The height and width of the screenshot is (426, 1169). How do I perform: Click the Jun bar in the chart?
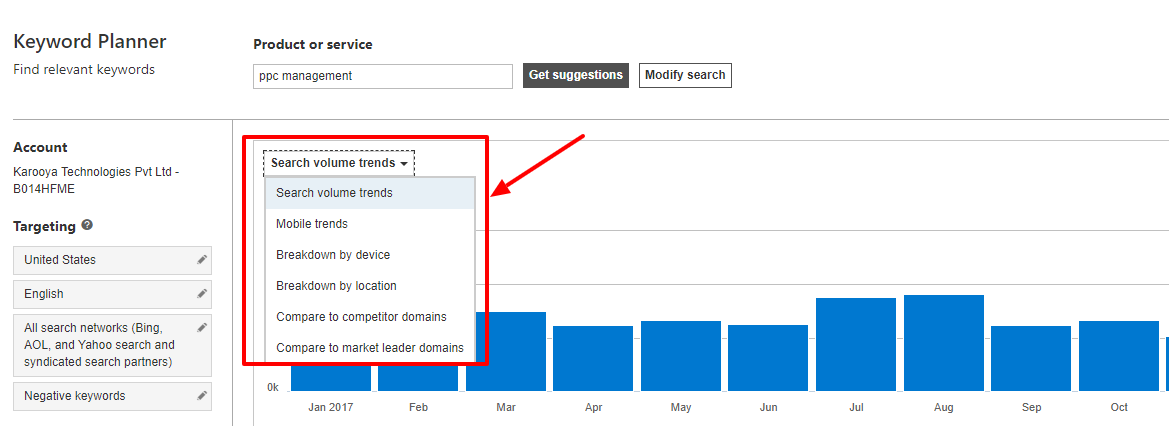(768, 358)
